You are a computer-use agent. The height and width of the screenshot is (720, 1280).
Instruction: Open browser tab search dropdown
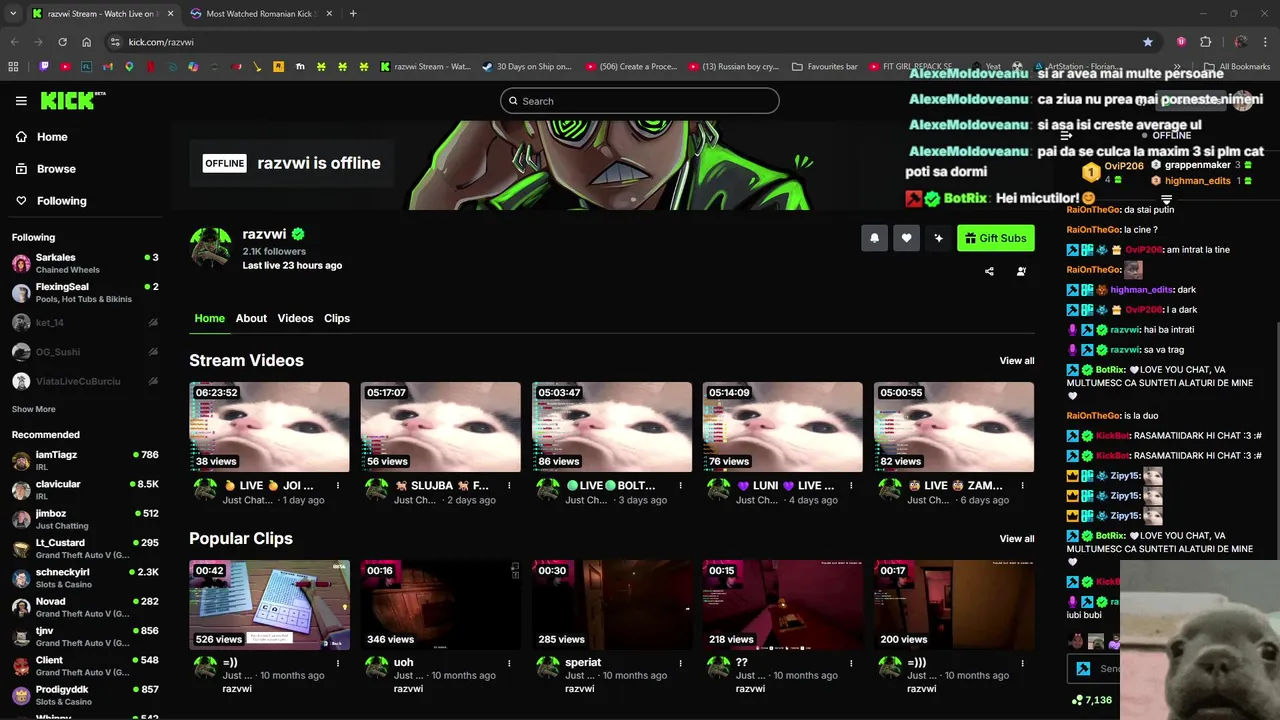13,14
